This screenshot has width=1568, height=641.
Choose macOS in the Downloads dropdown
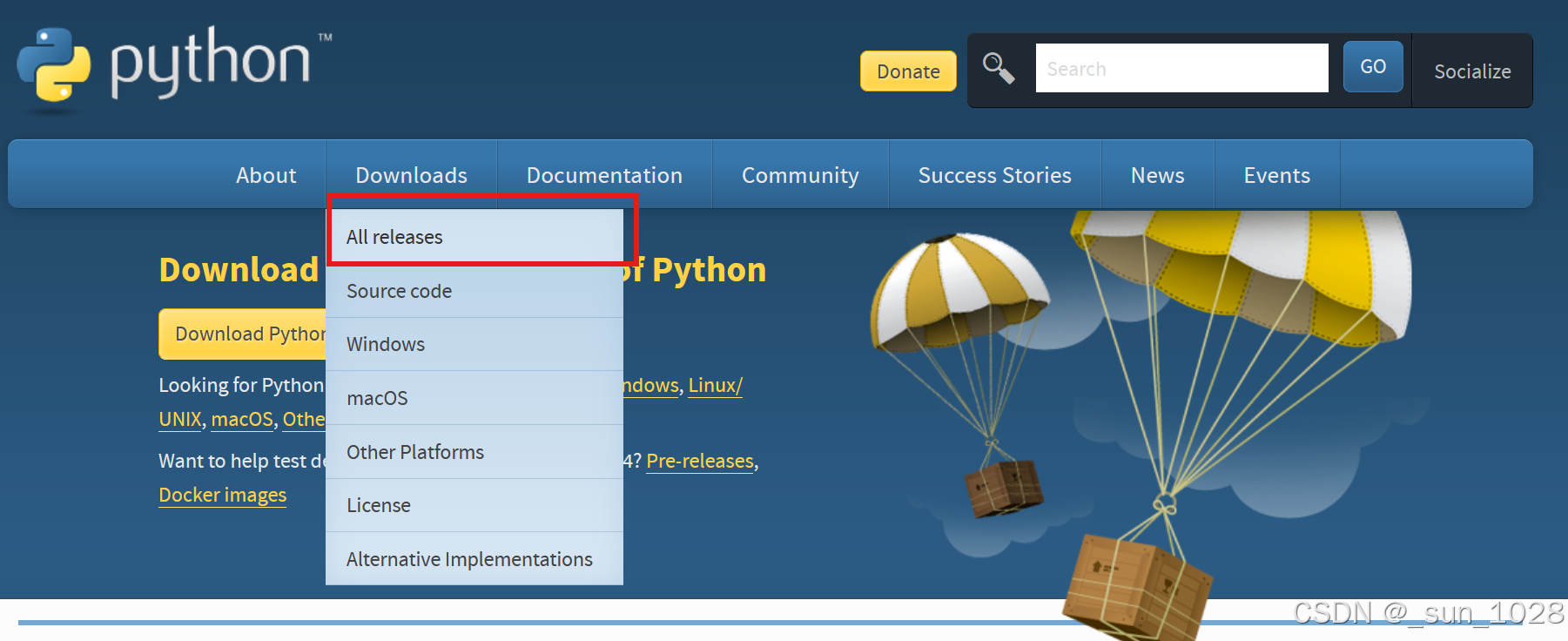click(x=474, y=398)
